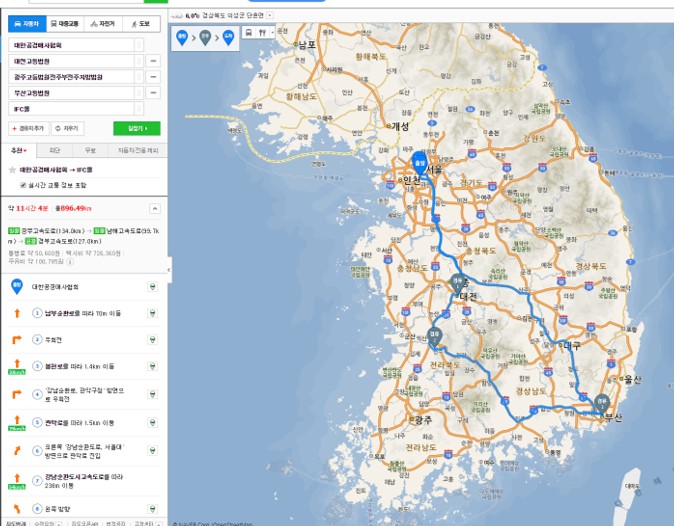This screenshot has width=674, height=526.
Task: Open the 추천 route option dropdown
Action: (19, 150)
